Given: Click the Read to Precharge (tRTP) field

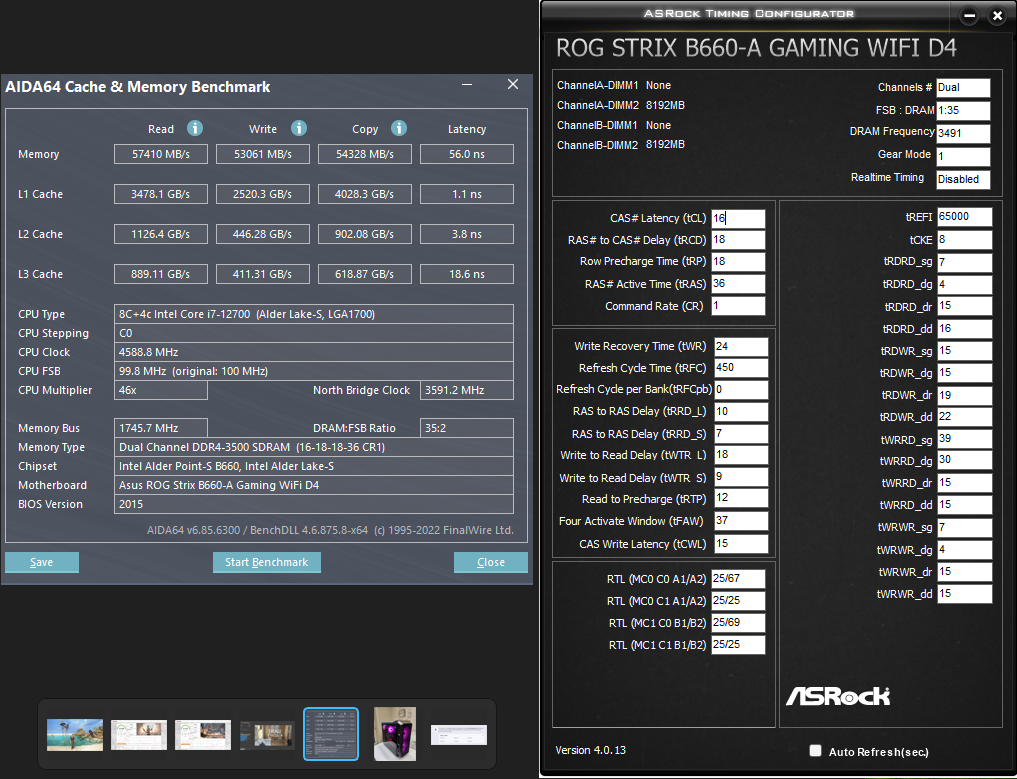Looking at the screenshot, I should (741, 498).
